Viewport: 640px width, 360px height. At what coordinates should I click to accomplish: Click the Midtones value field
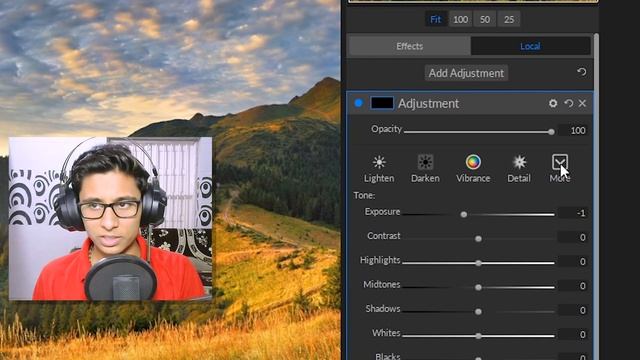tap(573, 286)
